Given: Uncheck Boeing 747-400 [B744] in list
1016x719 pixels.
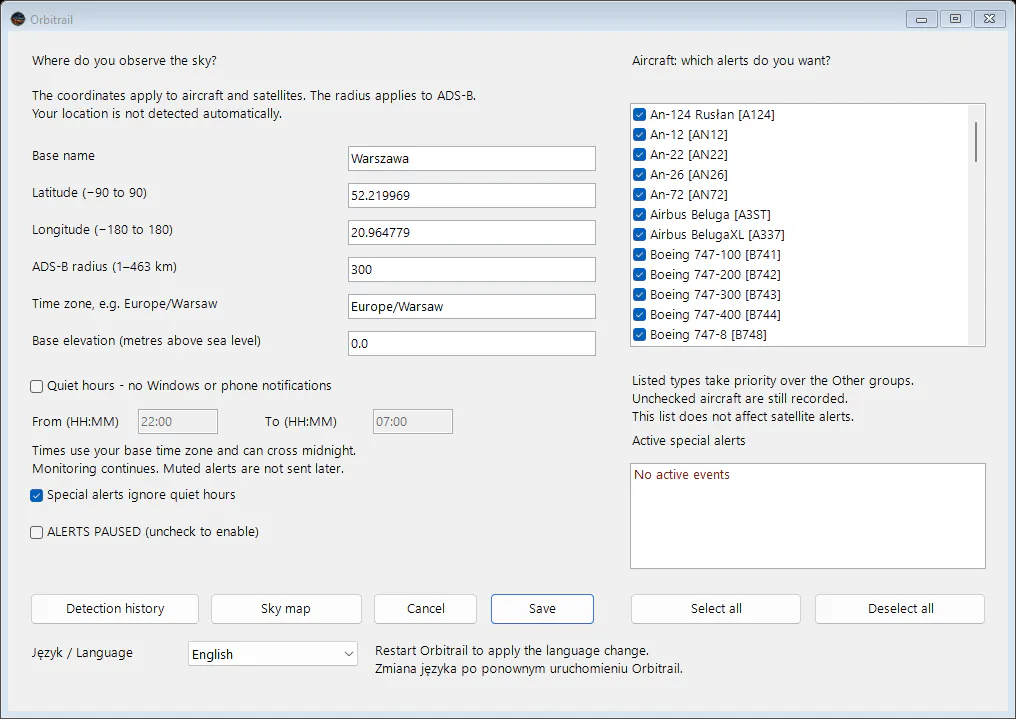Looking at the screenshot, I should tap(640, 315).
